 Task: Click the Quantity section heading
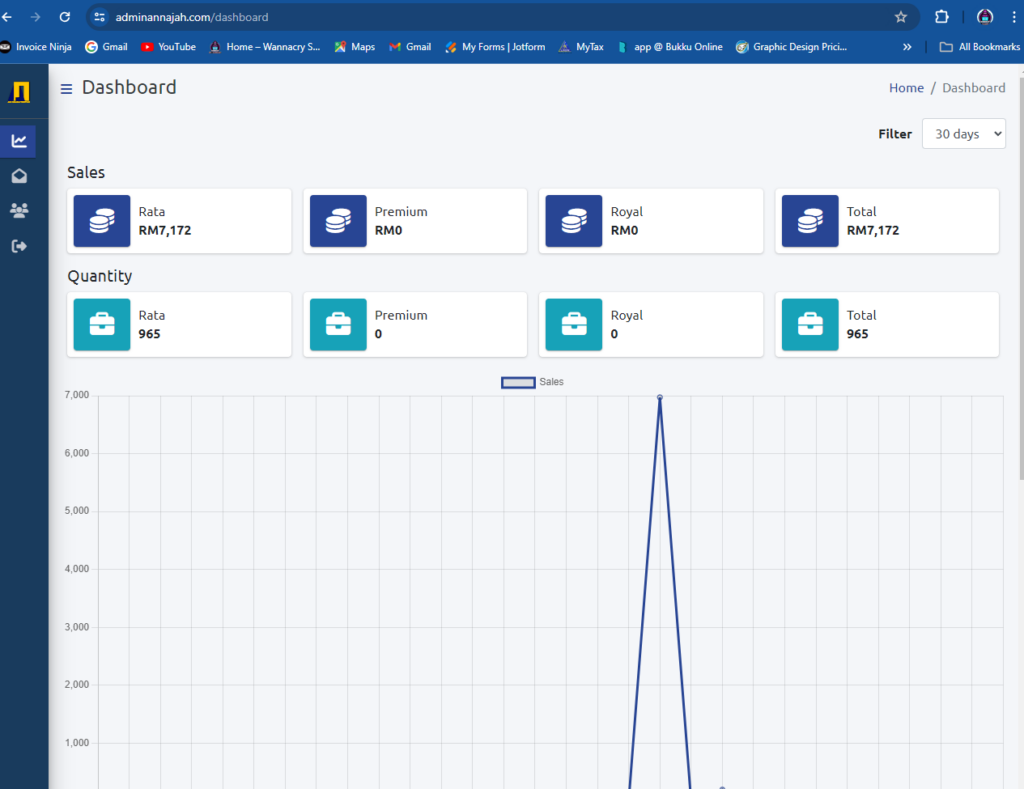[100, 276]
